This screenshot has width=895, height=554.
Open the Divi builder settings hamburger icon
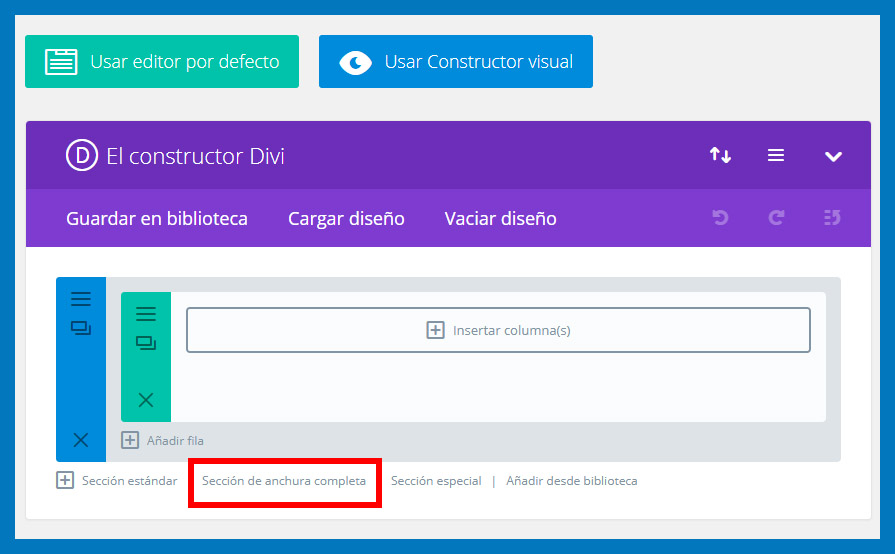tap(776, 155)
